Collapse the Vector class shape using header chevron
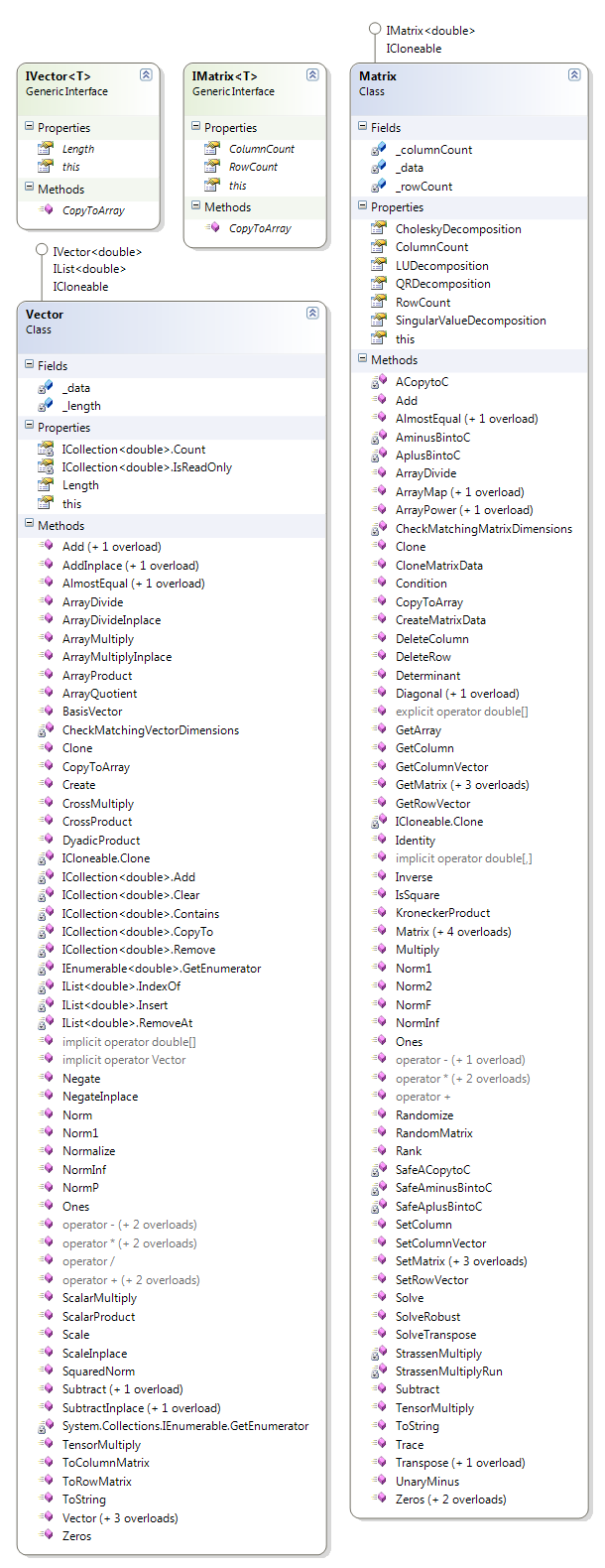Image resolution: width=605 pixels, height=1568 pixels. 312,314
